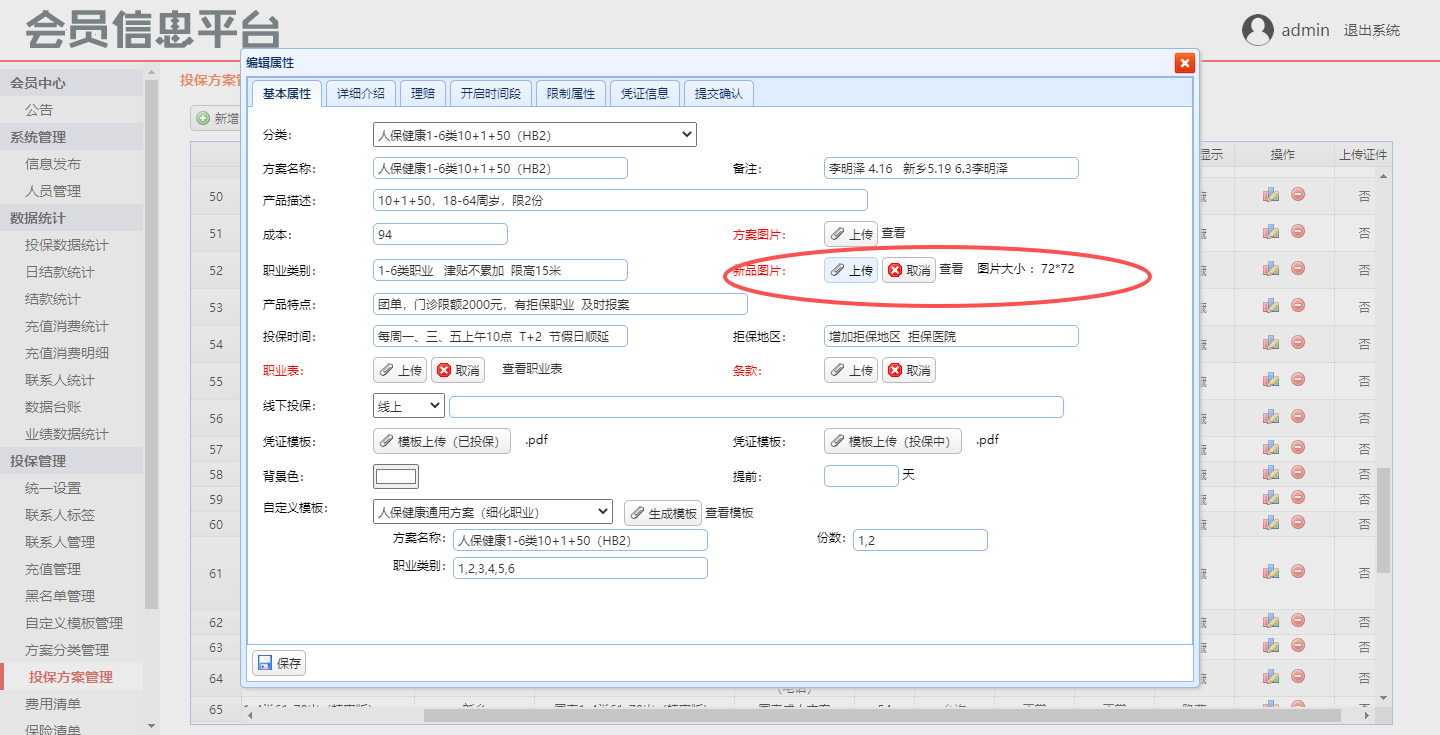
Task: Upload new product image via paperclip button
Action: tap(850, 271)
